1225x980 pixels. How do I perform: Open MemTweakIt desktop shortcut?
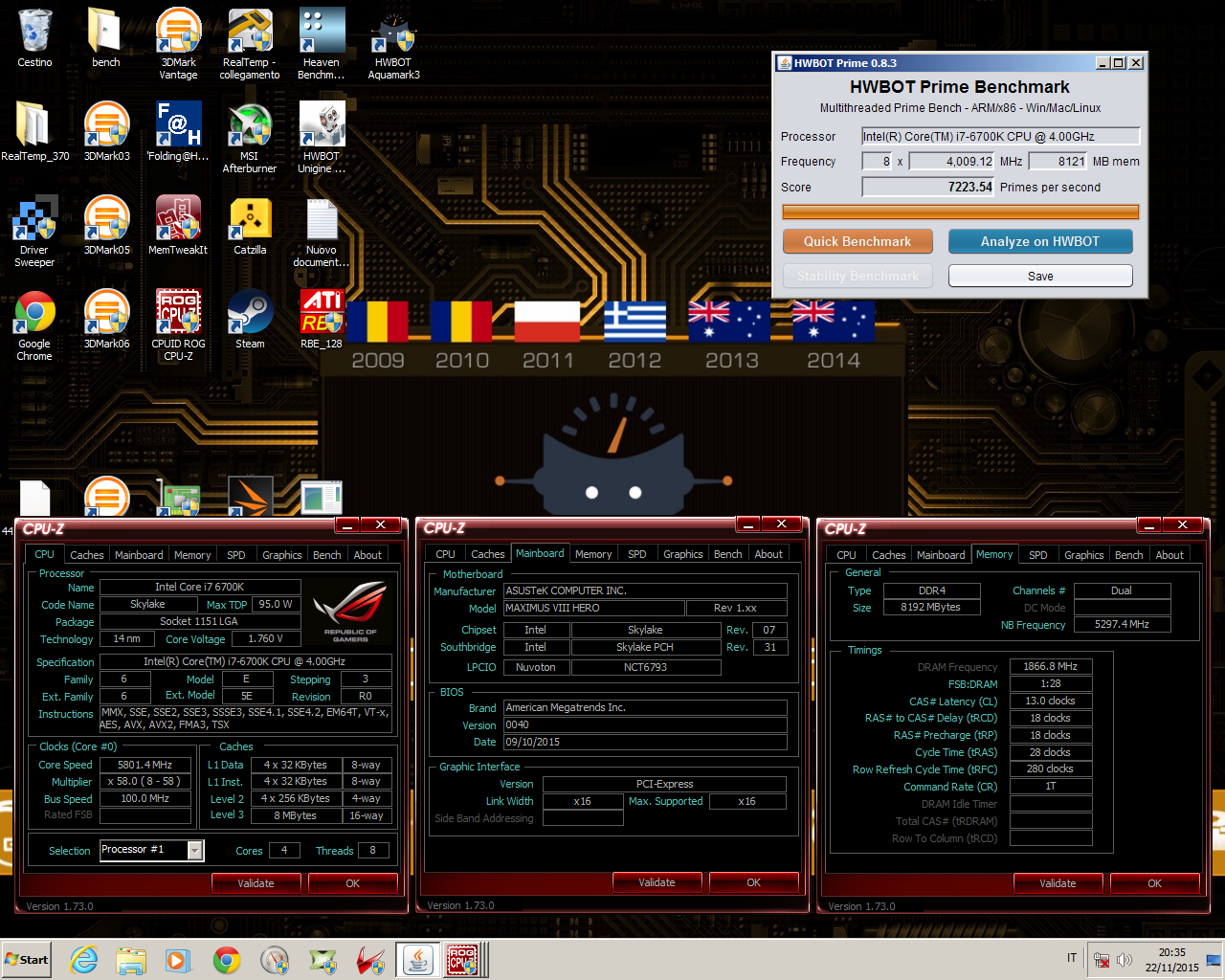[x=178, y=226]
